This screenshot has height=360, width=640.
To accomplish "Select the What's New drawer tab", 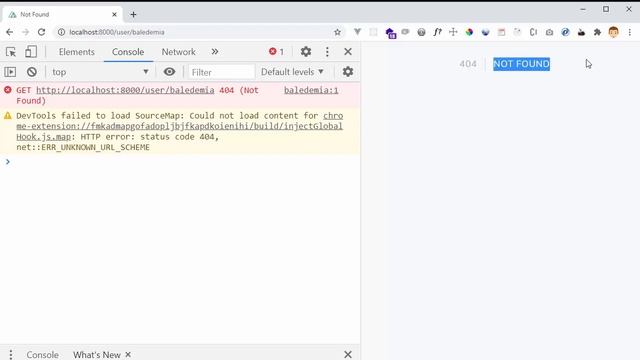I will pyautogui.click(x=97, y=355).
